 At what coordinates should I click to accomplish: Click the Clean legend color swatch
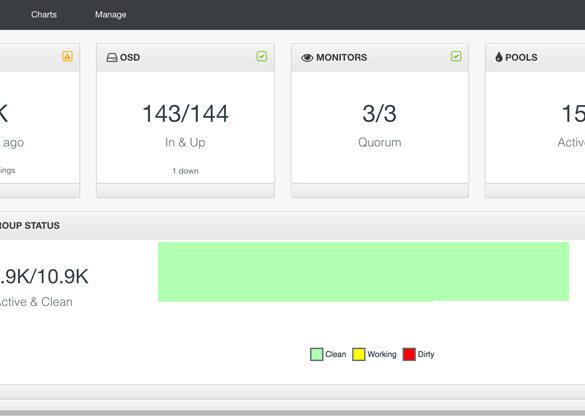click(316, 354)
